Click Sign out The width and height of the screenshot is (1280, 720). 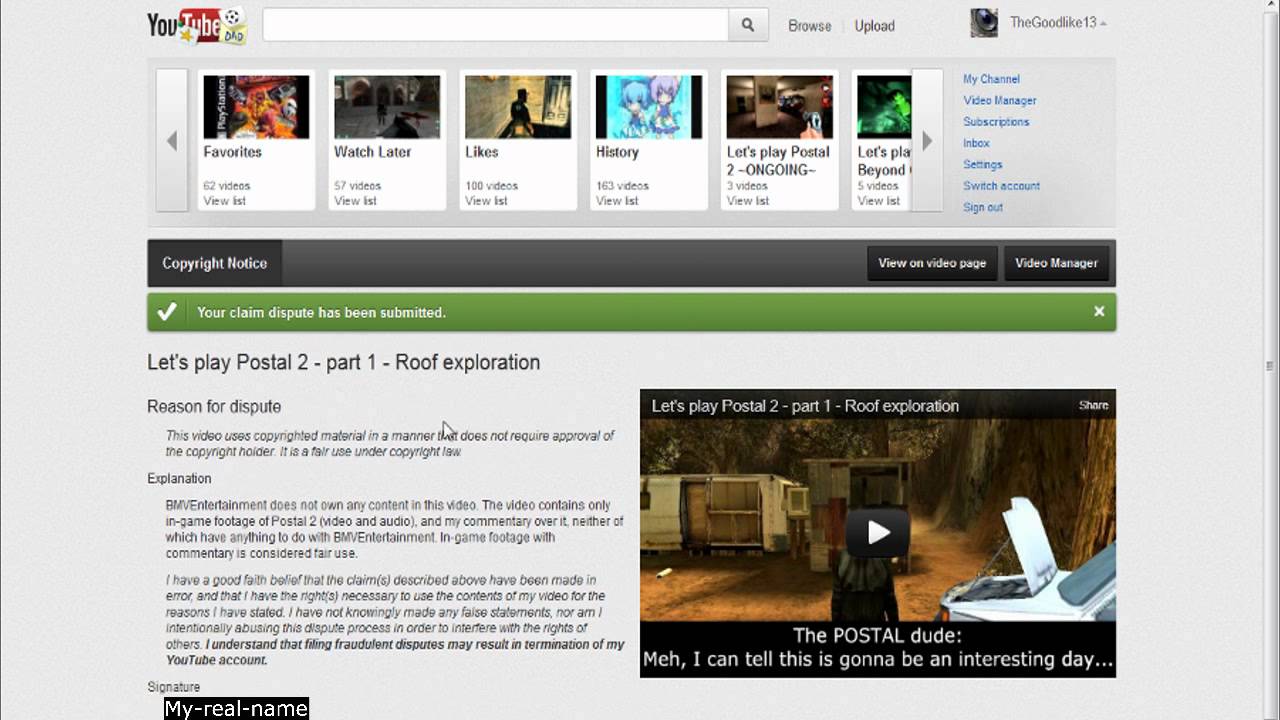tap(982, 208)
